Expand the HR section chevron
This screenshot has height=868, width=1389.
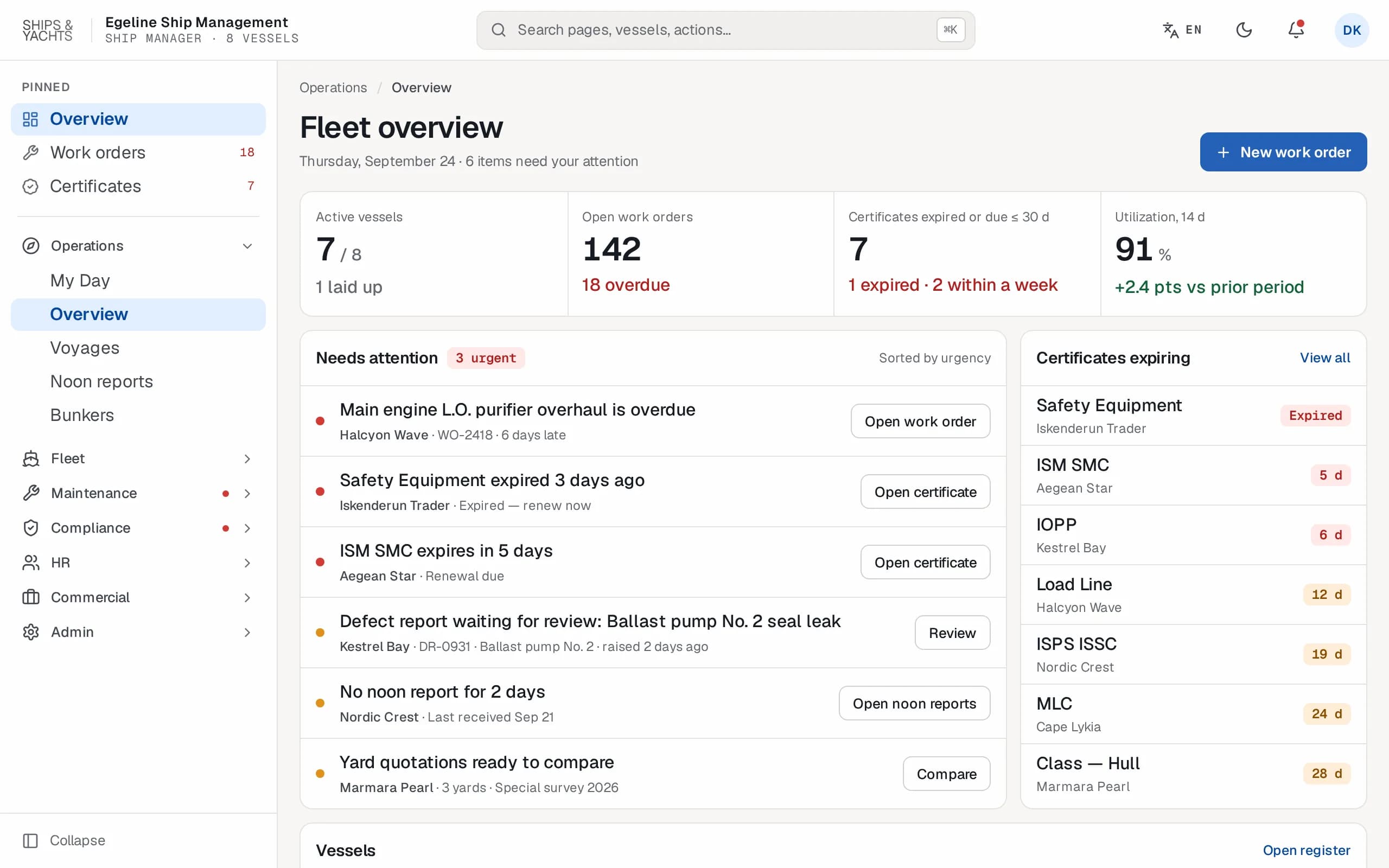coord(247,563)
